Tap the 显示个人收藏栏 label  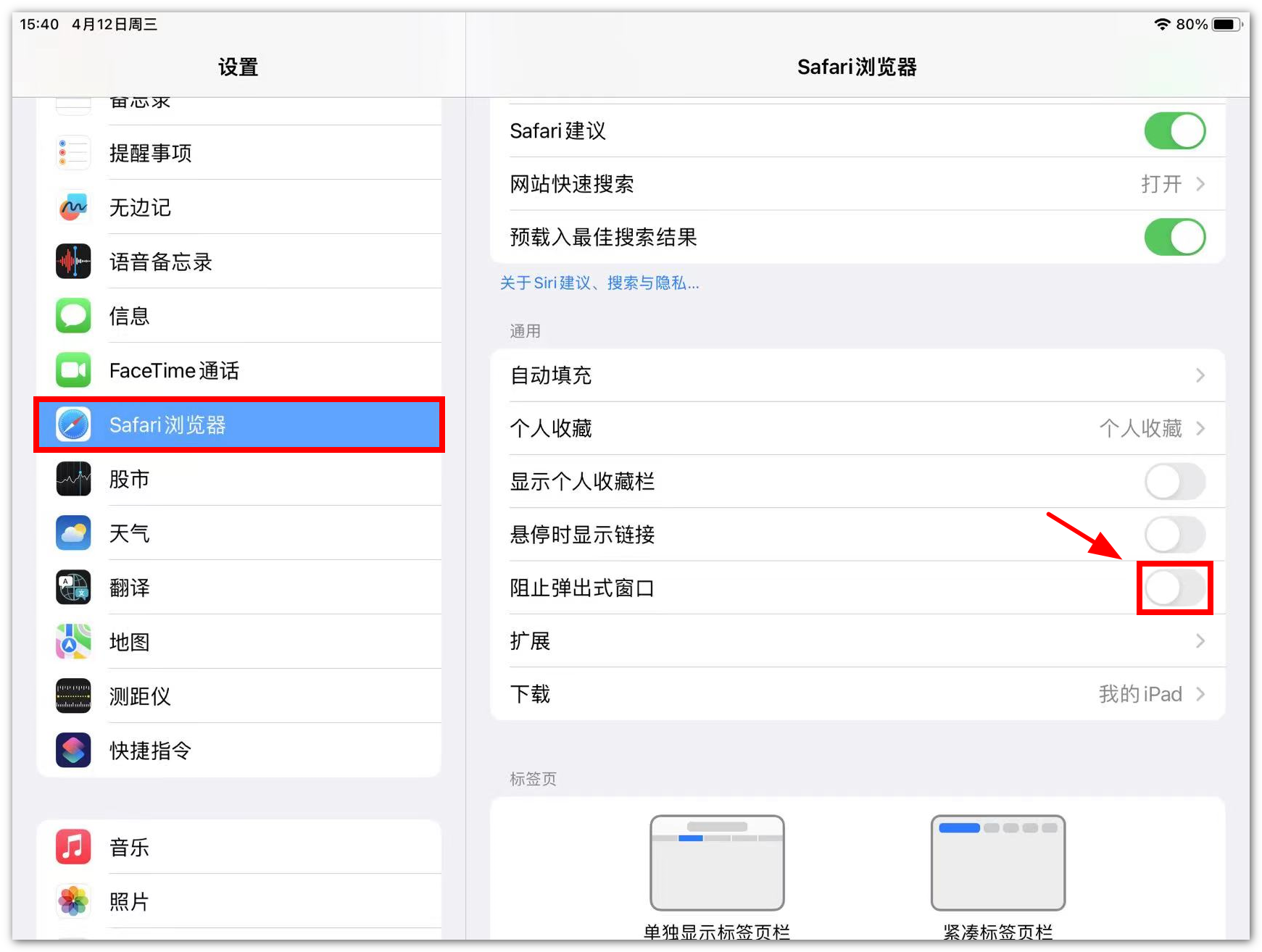coord(582,482)
